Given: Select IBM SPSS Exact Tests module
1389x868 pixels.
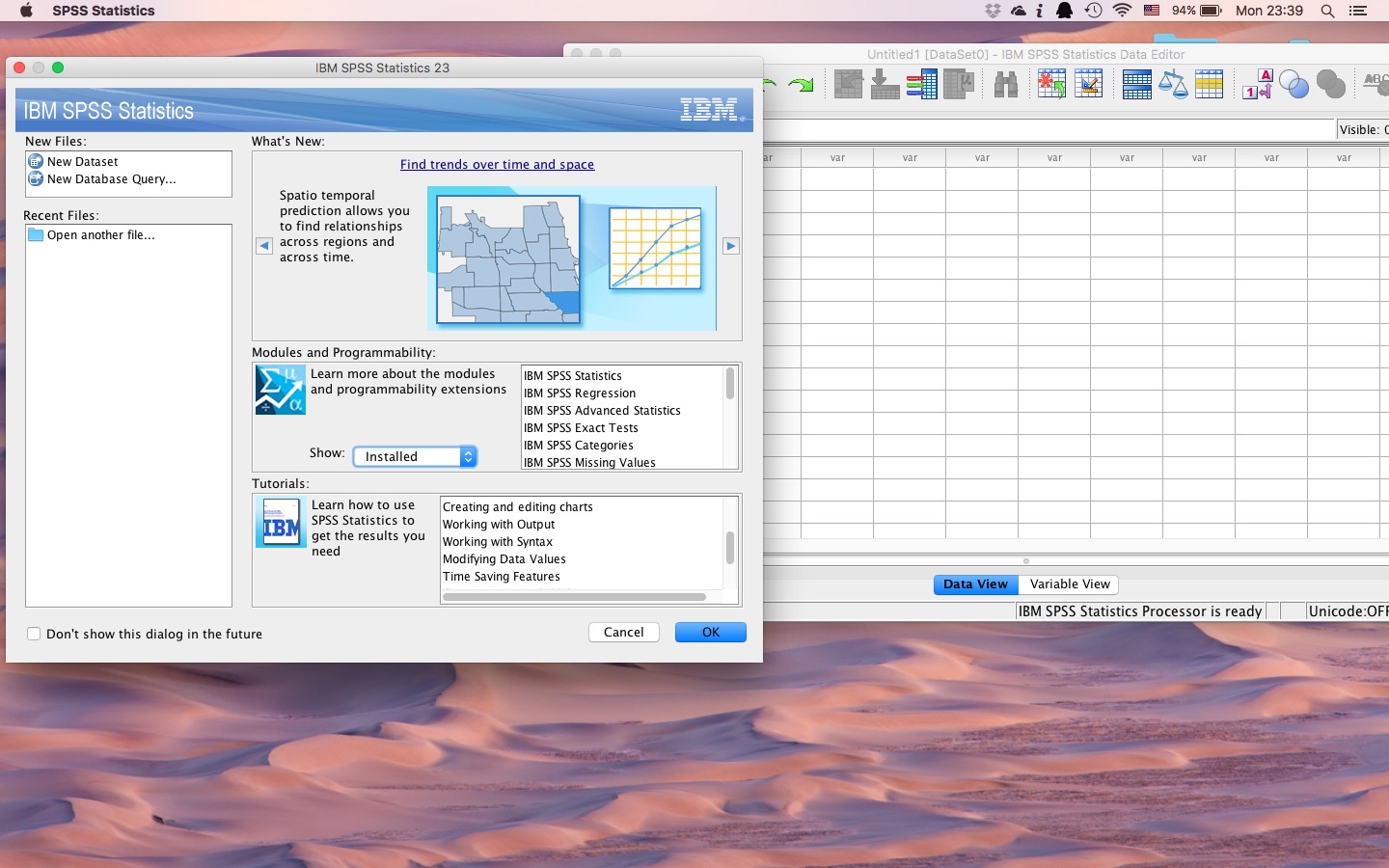Looking at the screenshot, I should click(x=581, y=428).
